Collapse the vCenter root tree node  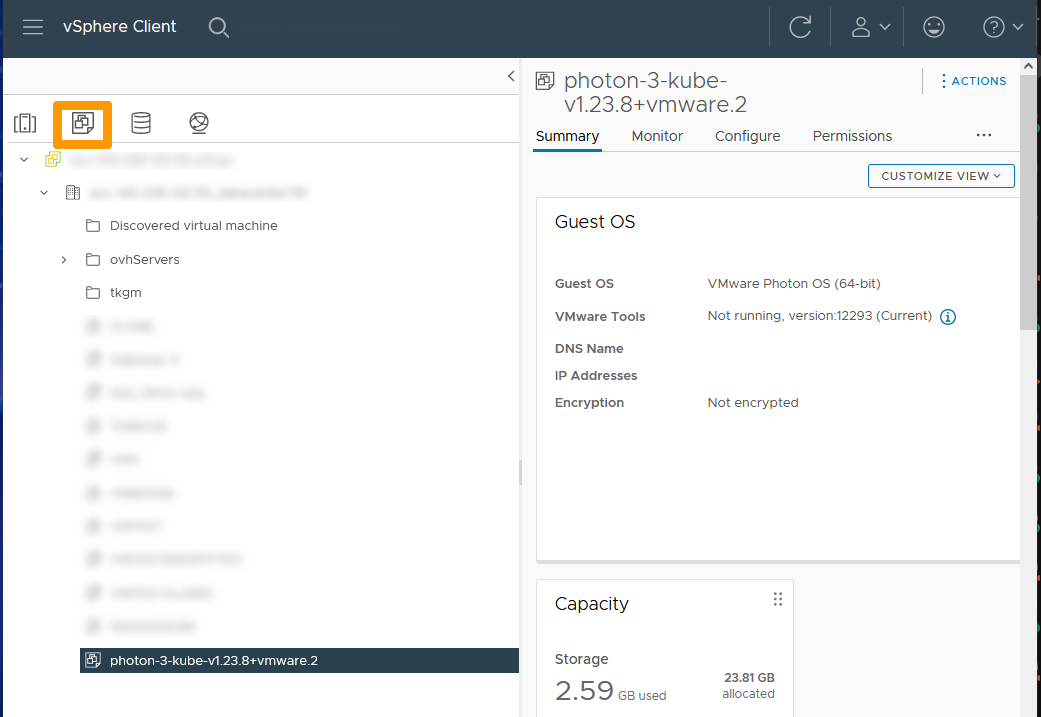(25, 159)
